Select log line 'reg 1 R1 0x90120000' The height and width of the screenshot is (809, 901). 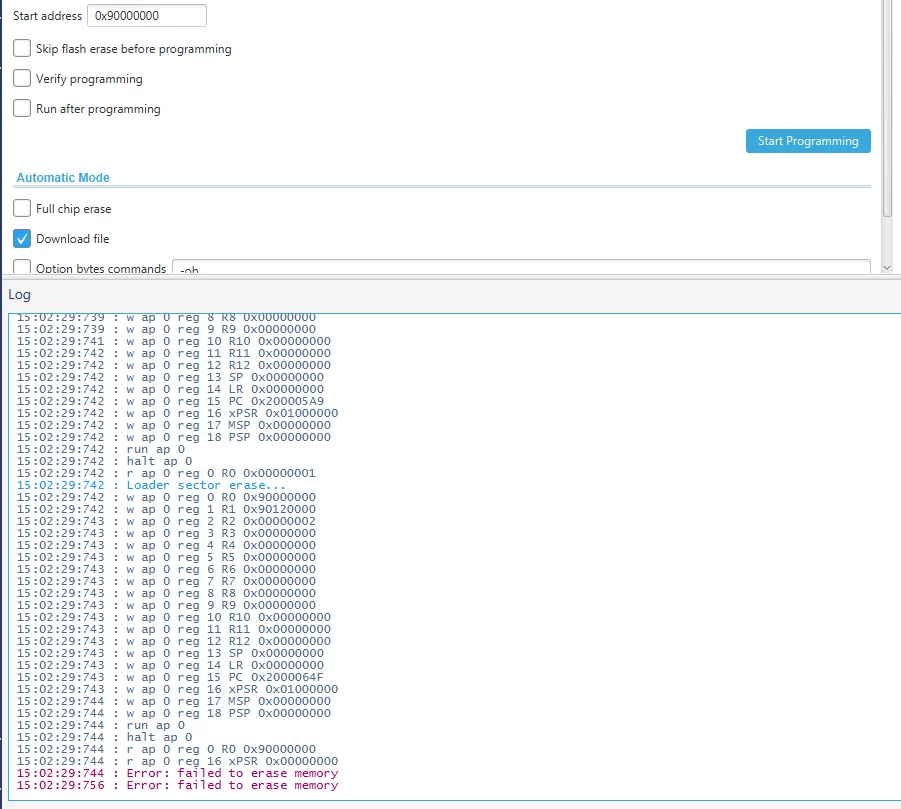[x=166, y=509]
